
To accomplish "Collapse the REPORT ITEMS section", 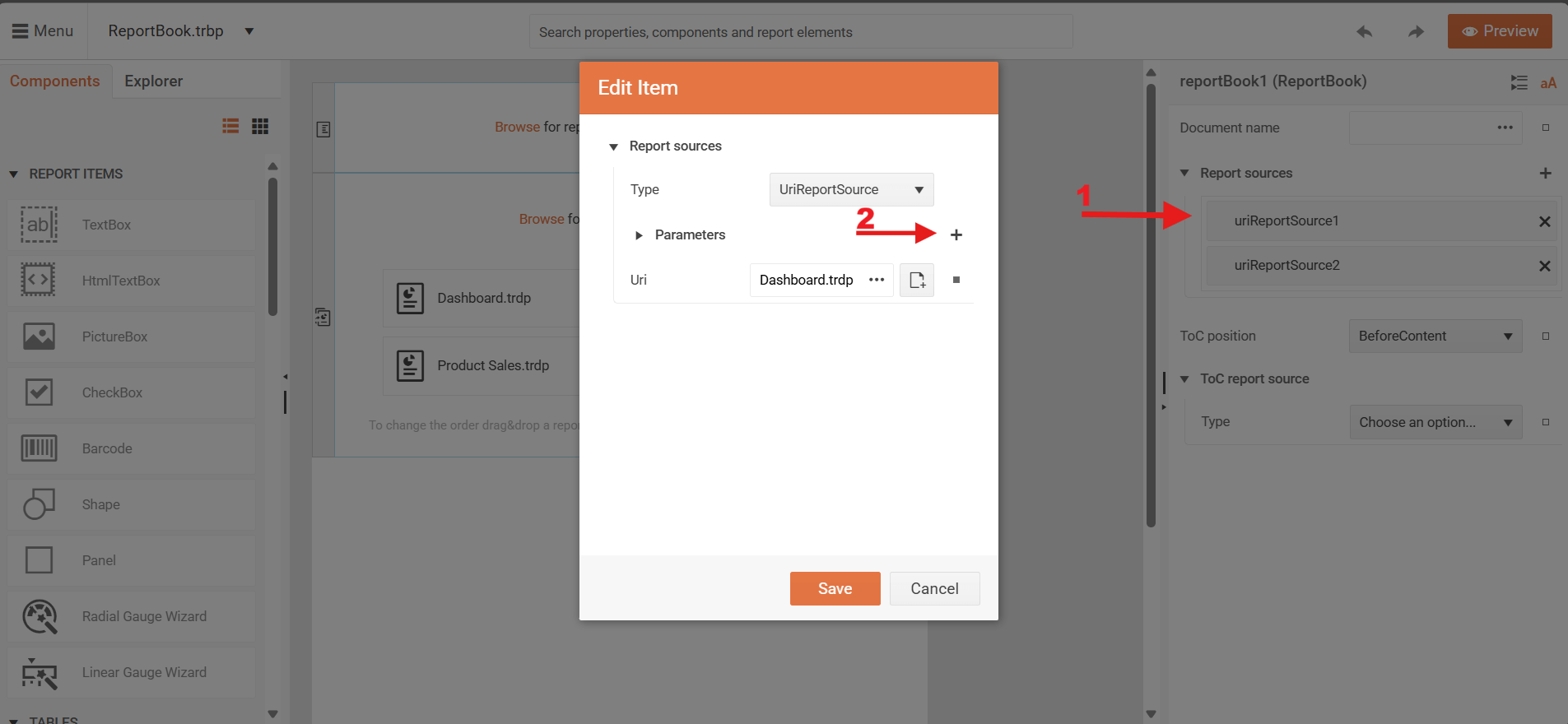I will (x=13, y=174).
